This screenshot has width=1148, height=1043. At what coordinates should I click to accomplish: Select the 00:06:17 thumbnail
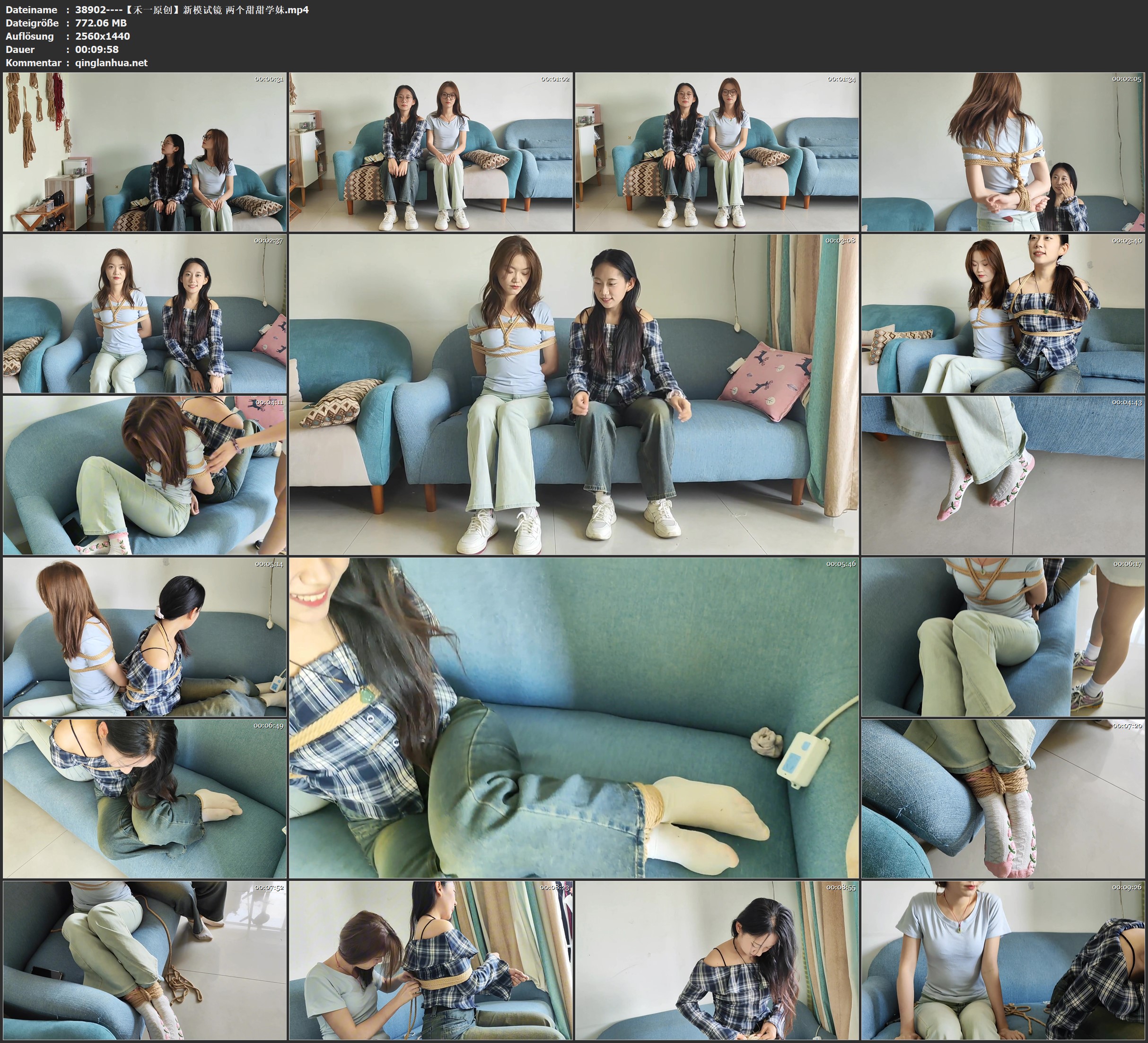click(x=1003, y=637)
